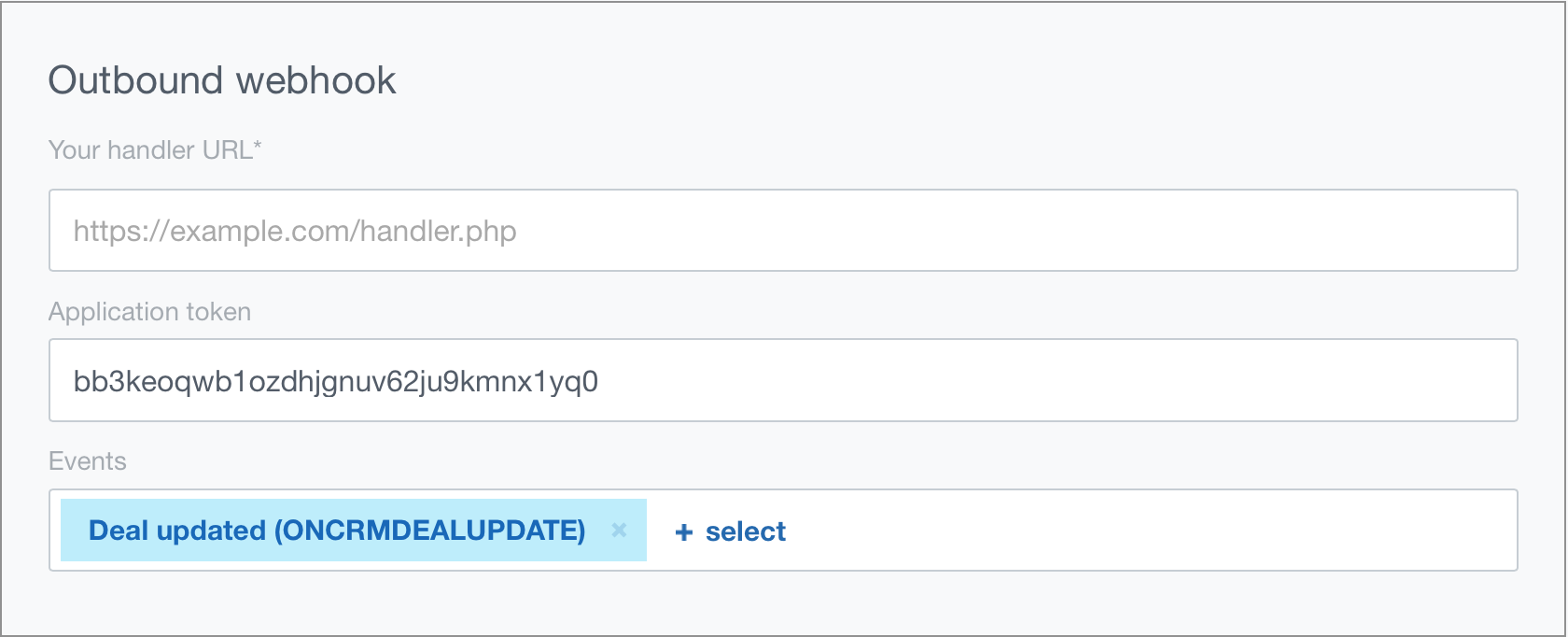Click the Outbound webhook heading
This screenshot has height=637, width=1568.
222,79
